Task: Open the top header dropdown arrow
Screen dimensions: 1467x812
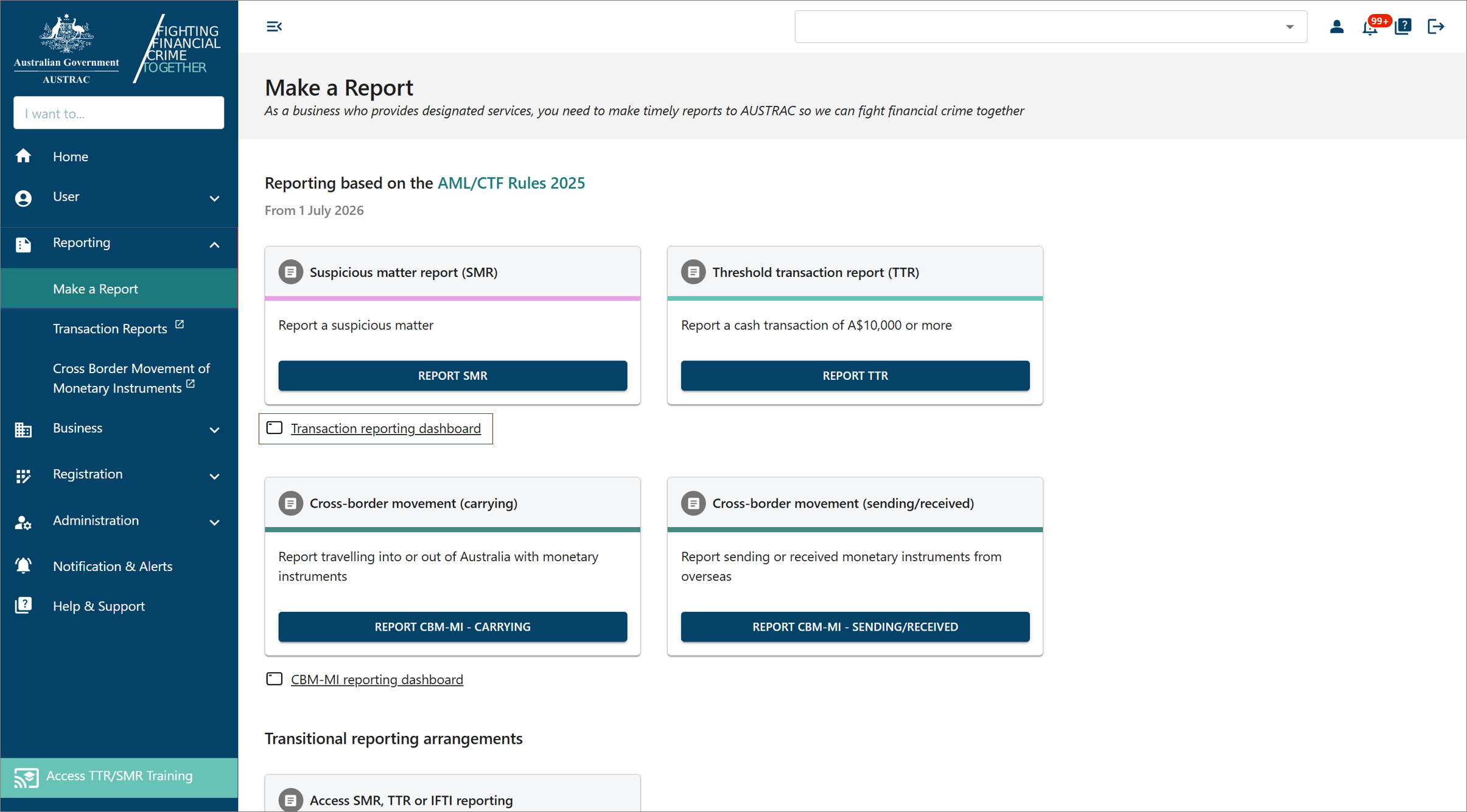Action: point(1289,27)
